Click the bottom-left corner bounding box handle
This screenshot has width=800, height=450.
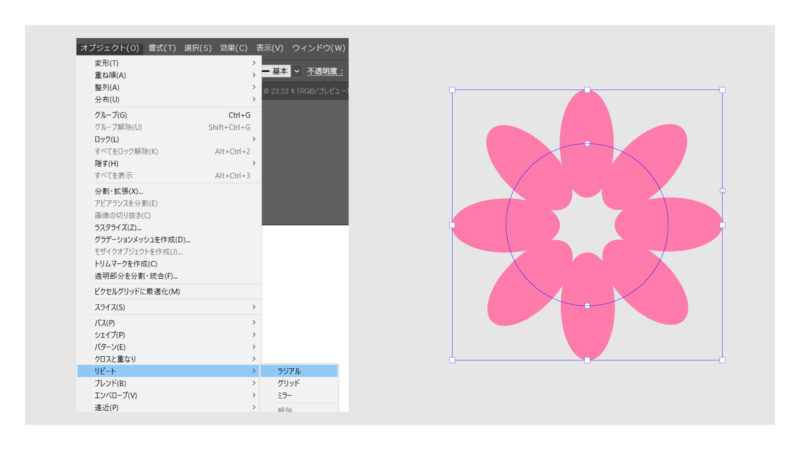point(452,360)
